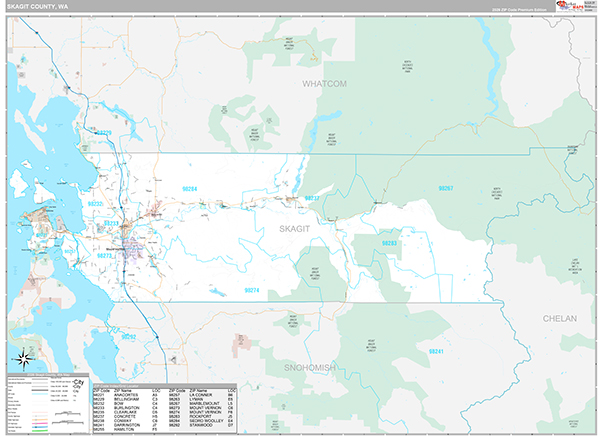Click the CHELAN county label
This screenshot has height=436, width=600.
[559, 318]
